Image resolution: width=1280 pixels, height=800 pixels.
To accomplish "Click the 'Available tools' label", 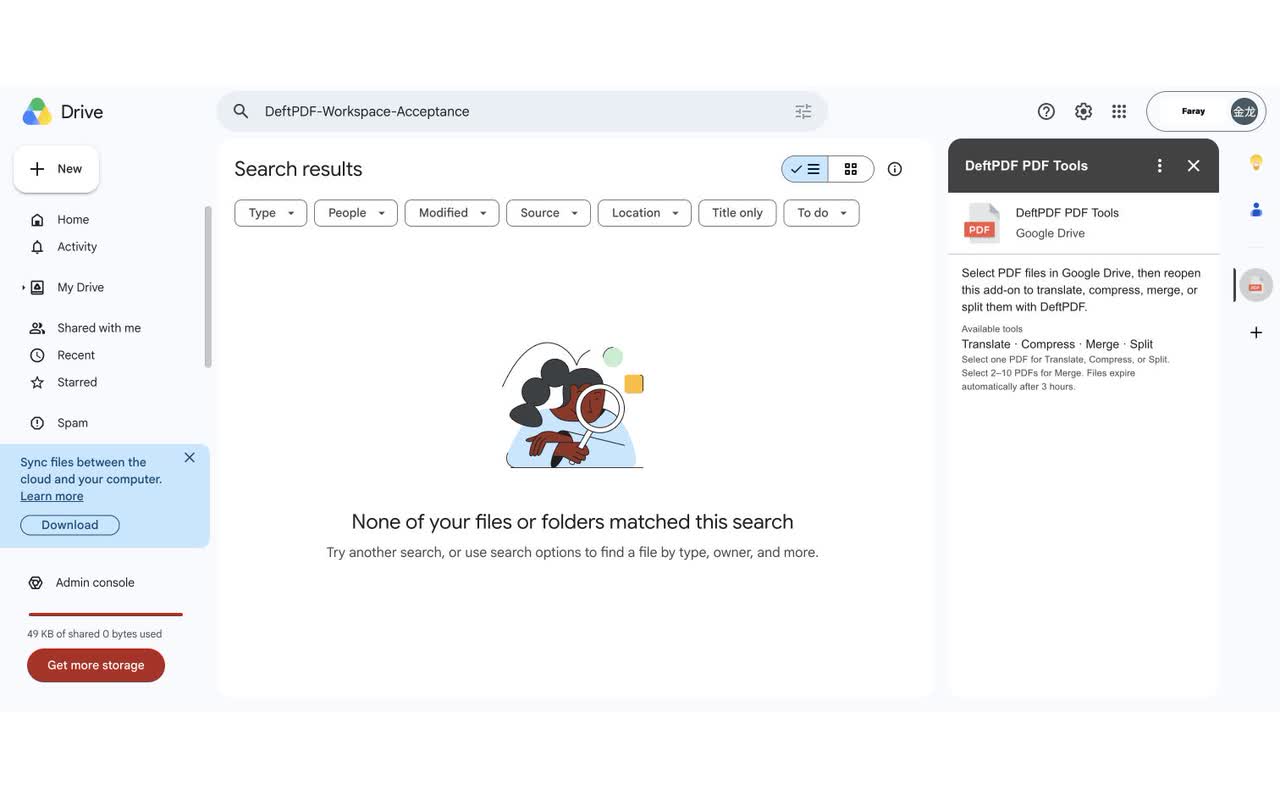I will (x=992, y=329).
